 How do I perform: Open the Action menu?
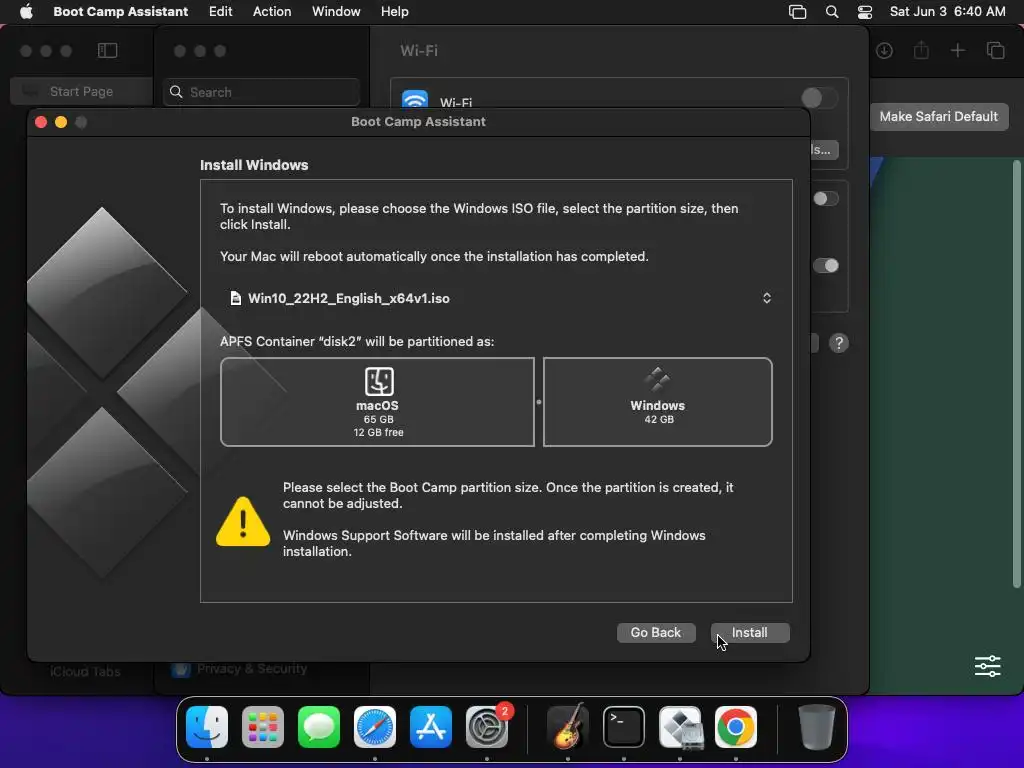(x=272, y=12)
